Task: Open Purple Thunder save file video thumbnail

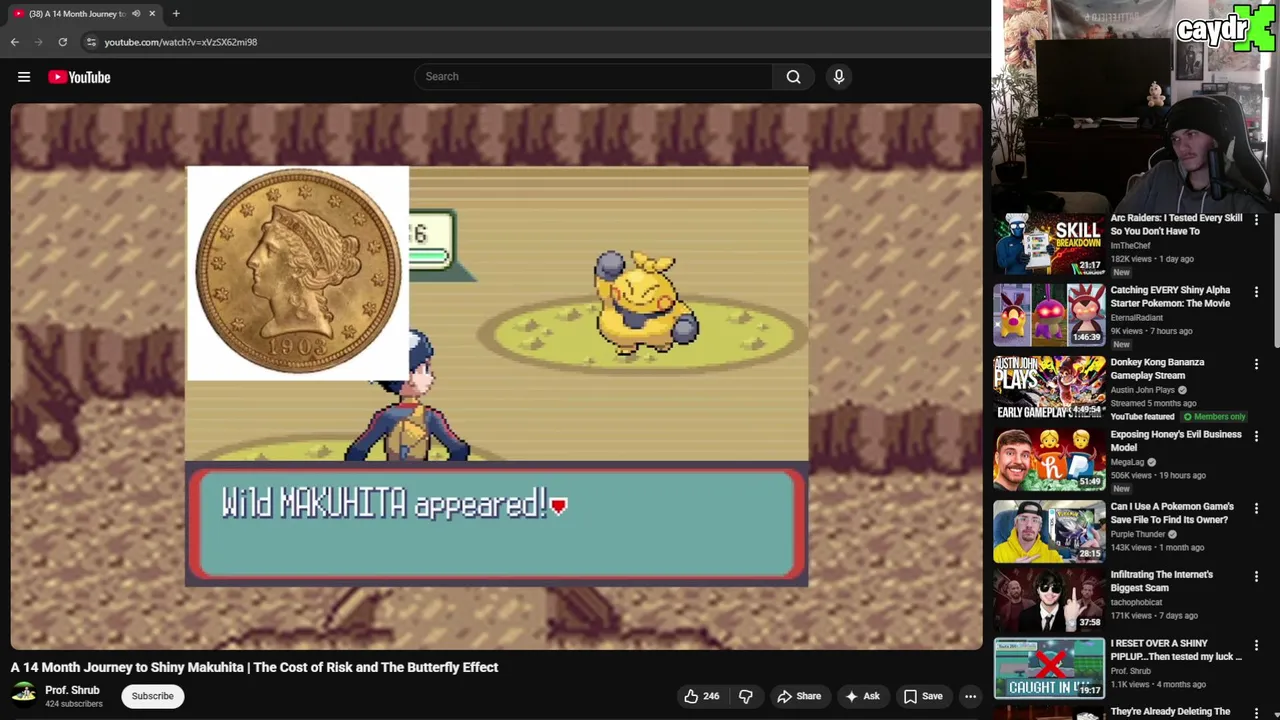Action: click(1049, 530)
